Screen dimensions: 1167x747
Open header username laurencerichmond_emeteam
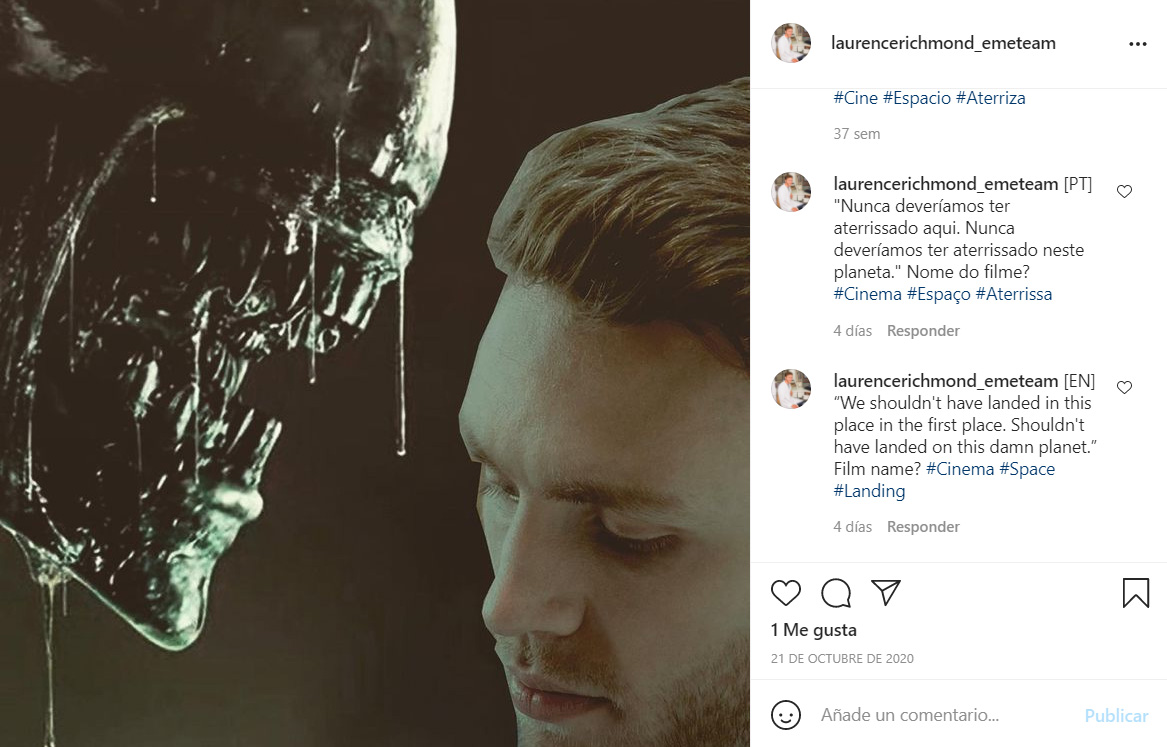click(943, 43)
